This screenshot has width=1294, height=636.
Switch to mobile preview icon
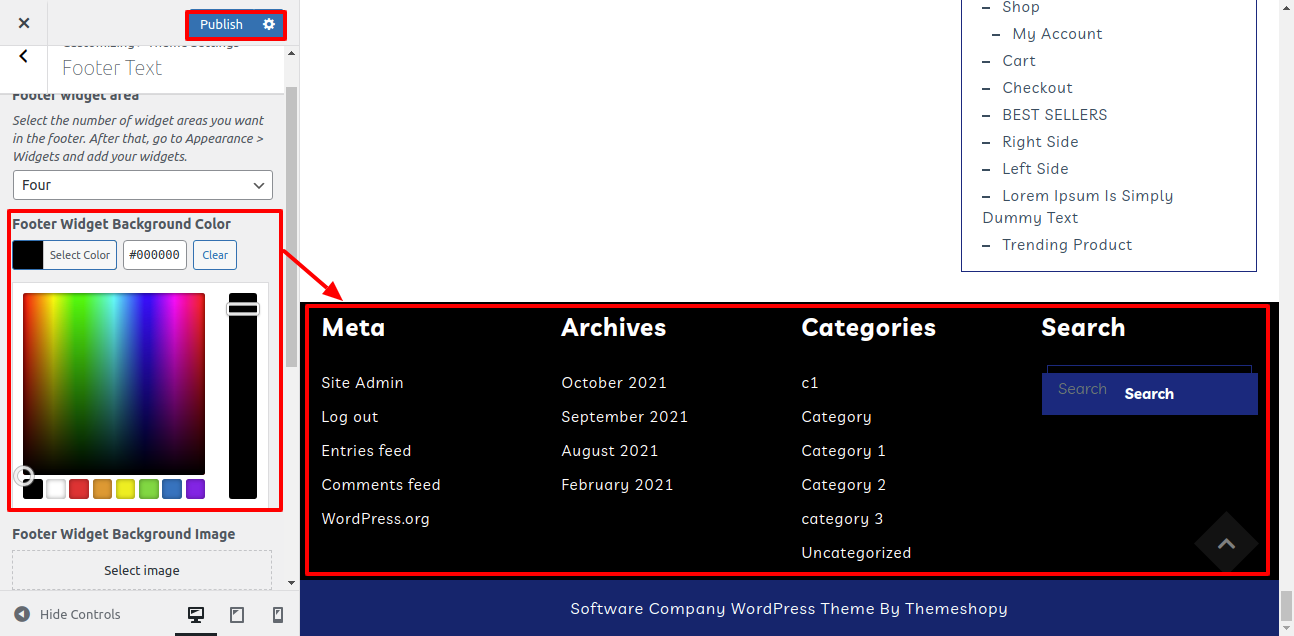tap(278, 615)
